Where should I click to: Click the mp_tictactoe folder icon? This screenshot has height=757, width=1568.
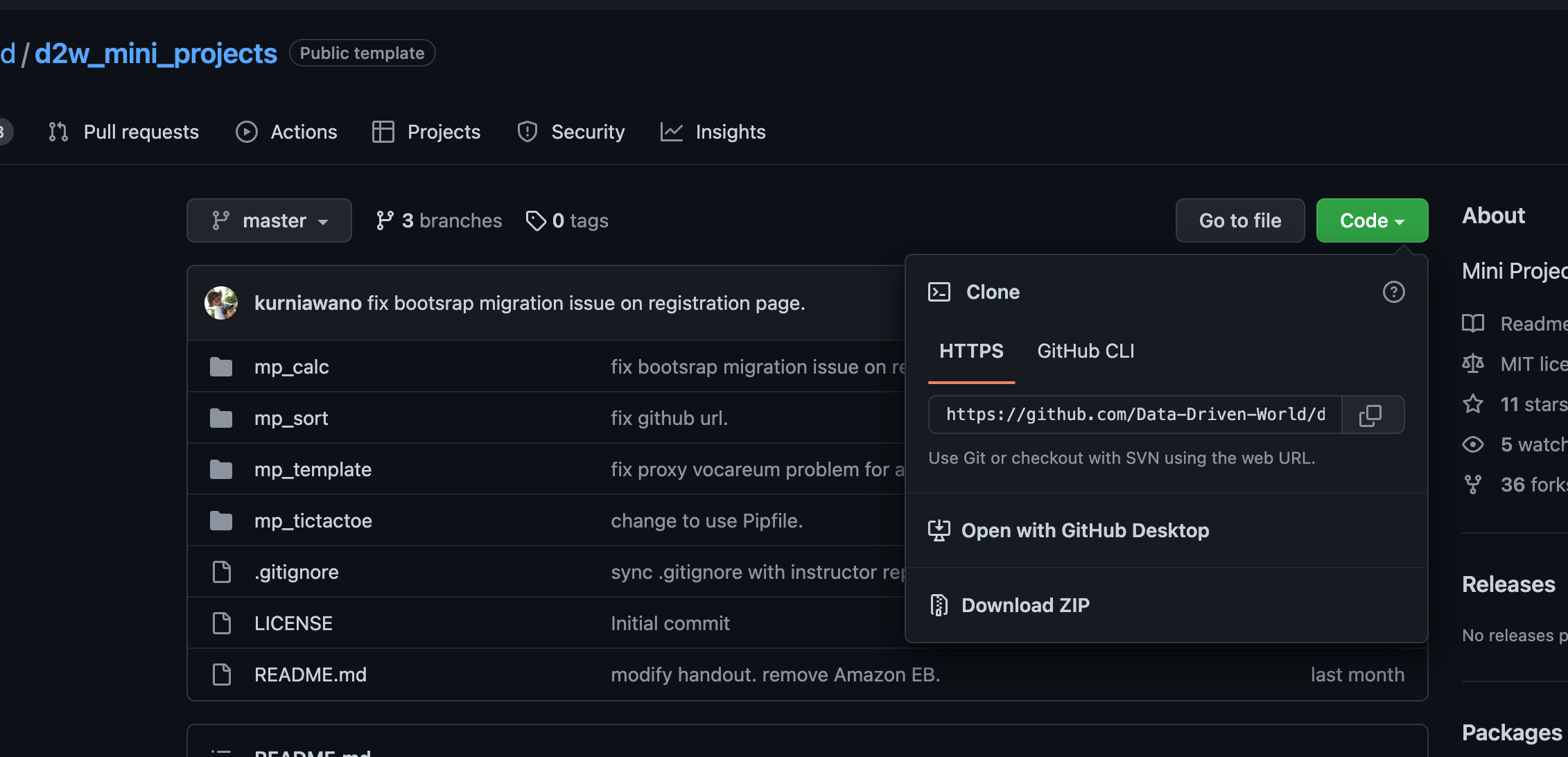(x=221, y=521)
